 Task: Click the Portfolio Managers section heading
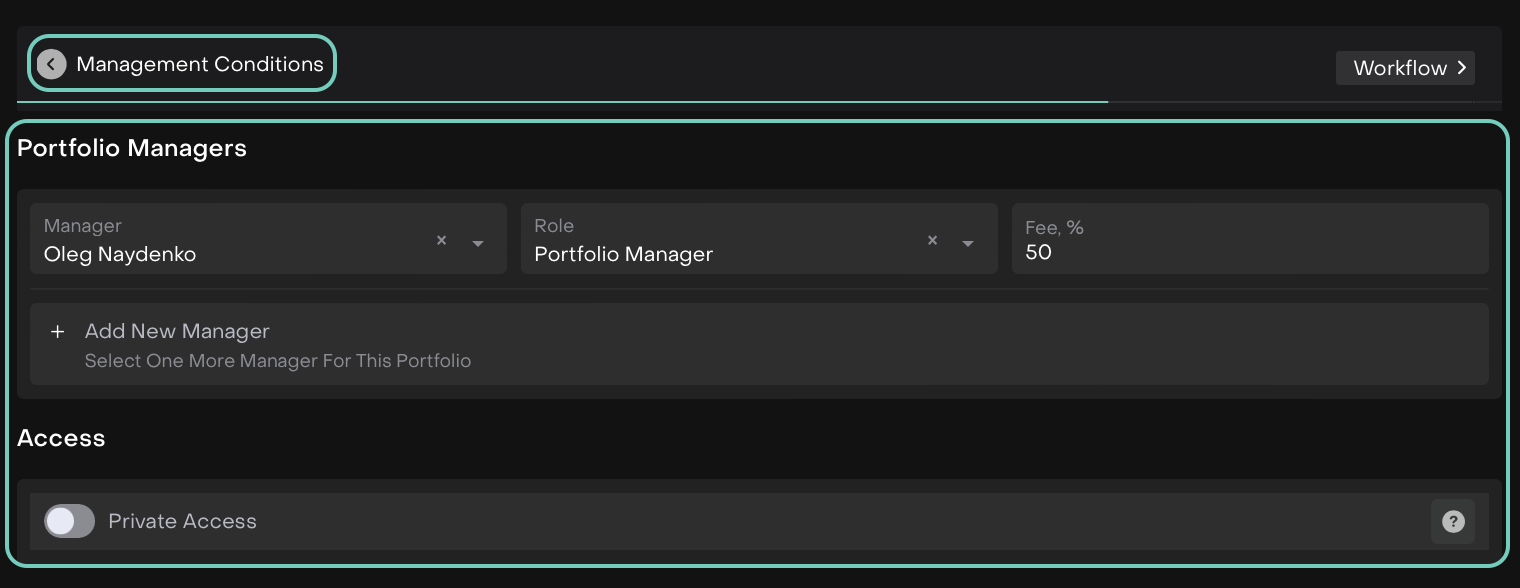pos(132,149)
